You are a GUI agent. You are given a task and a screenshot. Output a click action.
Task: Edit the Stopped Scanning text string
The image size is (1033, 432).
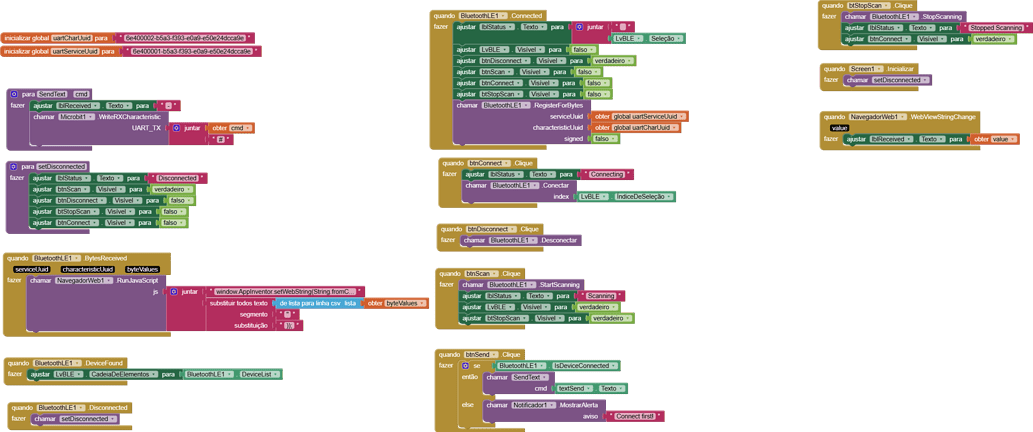pyautogui.click(x=995, y=28)
